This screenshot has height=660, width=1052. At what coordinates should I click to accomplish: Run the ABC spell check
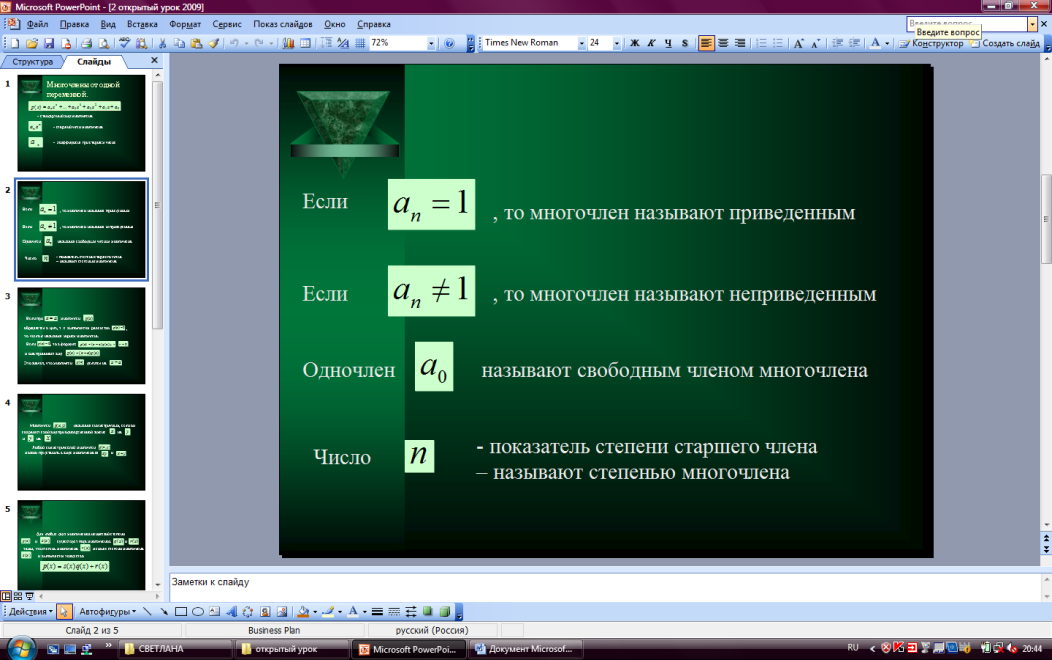point(124,43)
